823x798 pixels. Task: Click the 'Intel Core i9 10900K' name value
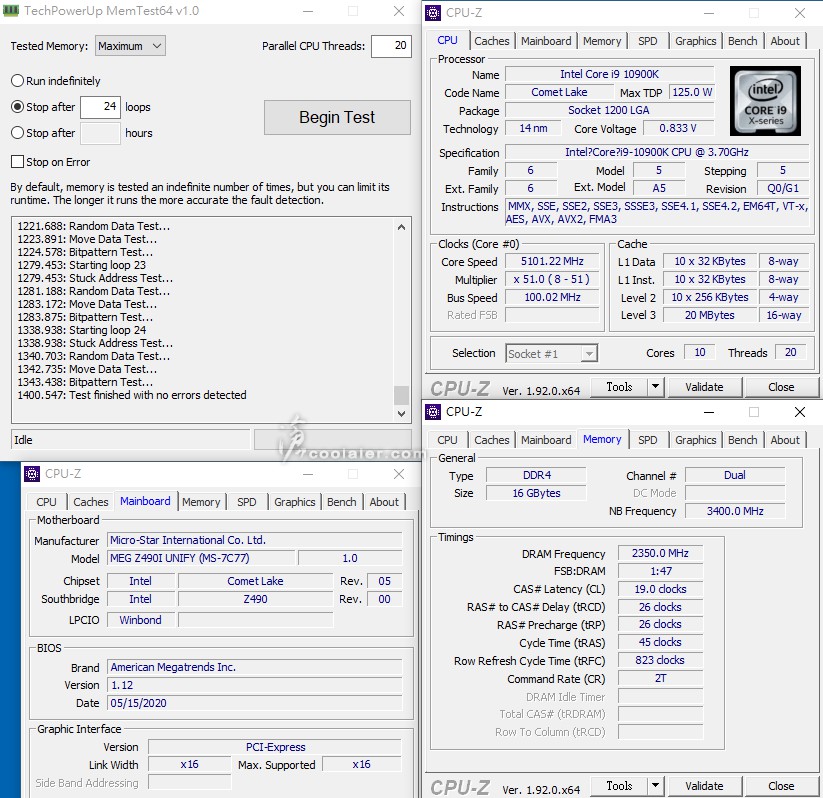[609, 74]
